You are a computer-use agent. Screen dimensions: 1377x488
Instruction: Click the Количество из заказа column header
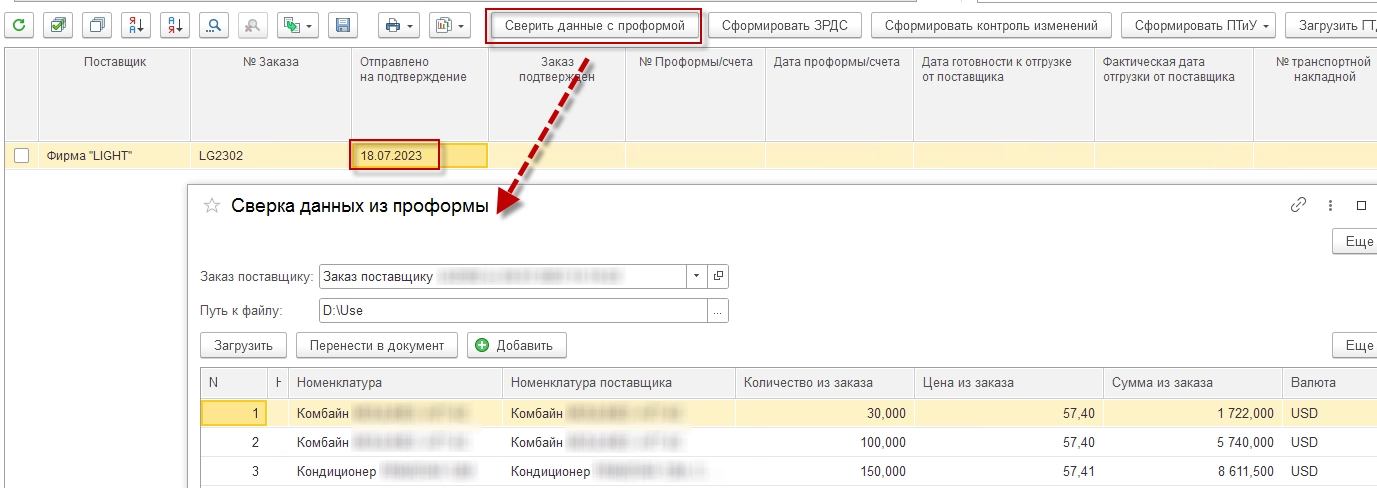coord(824,383)
